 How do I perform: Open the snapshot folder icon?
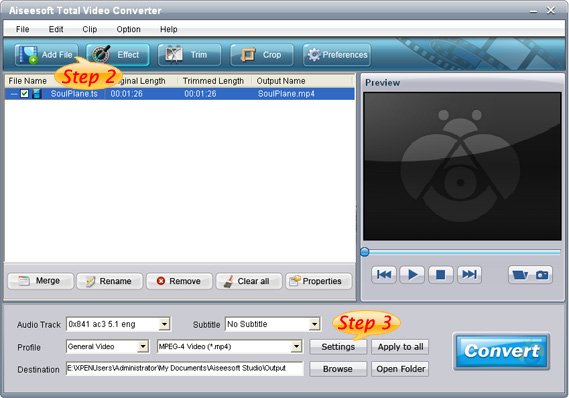pos(520,275)
